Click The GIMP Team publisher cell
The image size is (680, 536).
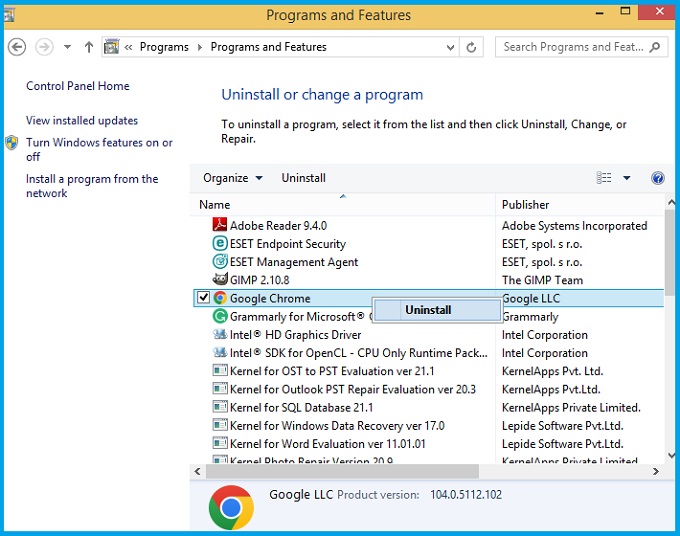pyautogui.click(x=542, y=280)
